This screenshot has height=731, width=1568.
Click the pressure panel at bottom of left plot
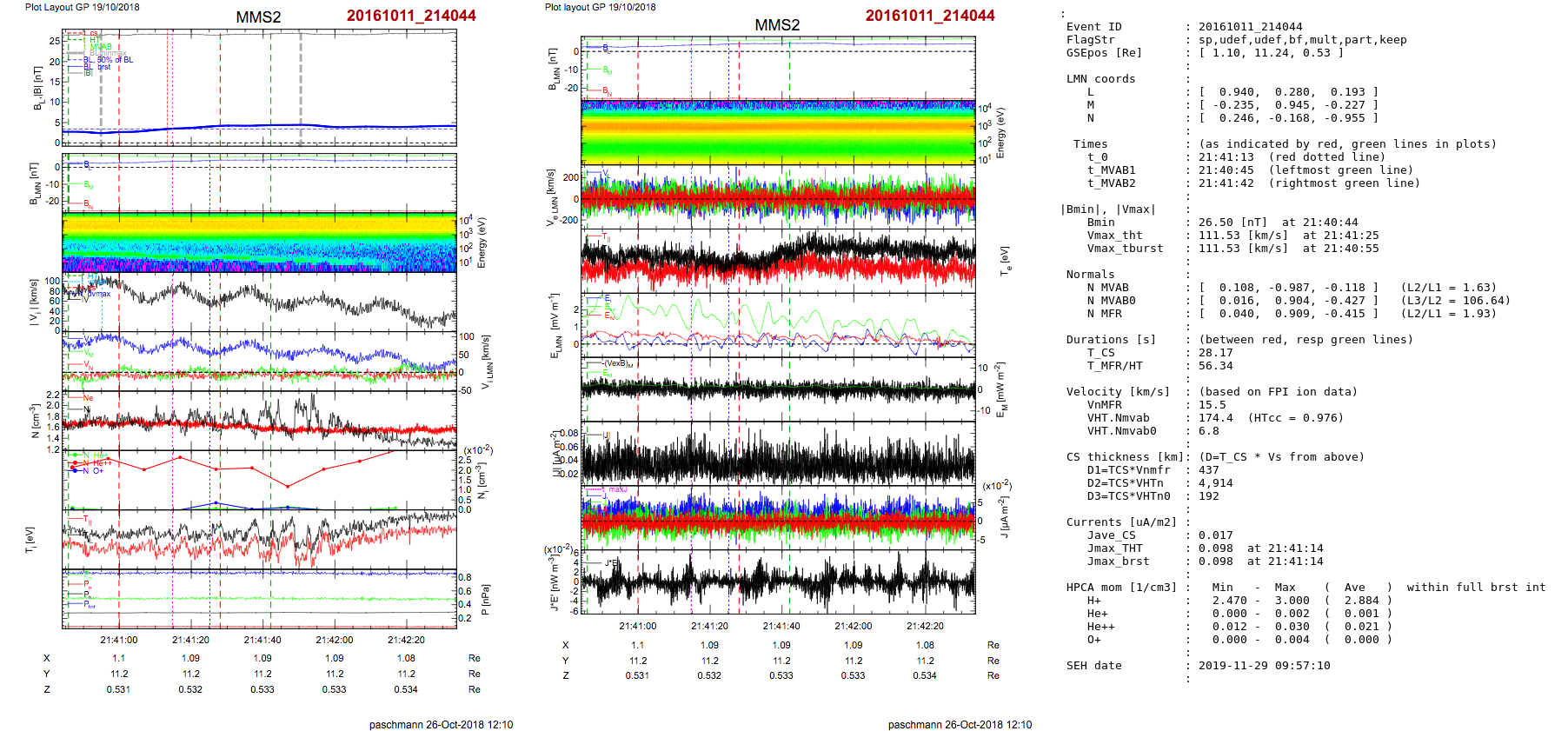tap(259, 598)
